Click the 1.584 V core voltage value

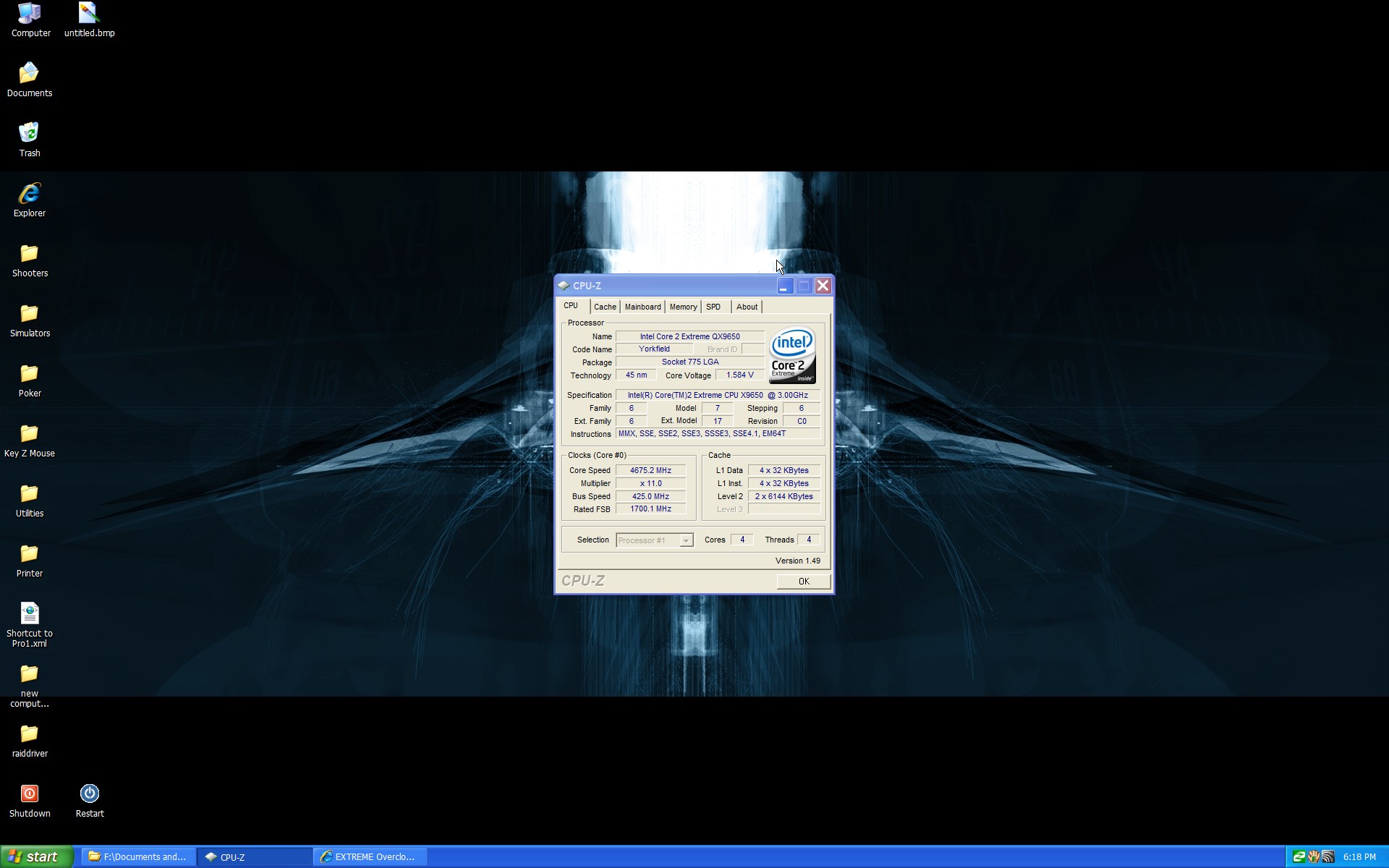[739, 375]
